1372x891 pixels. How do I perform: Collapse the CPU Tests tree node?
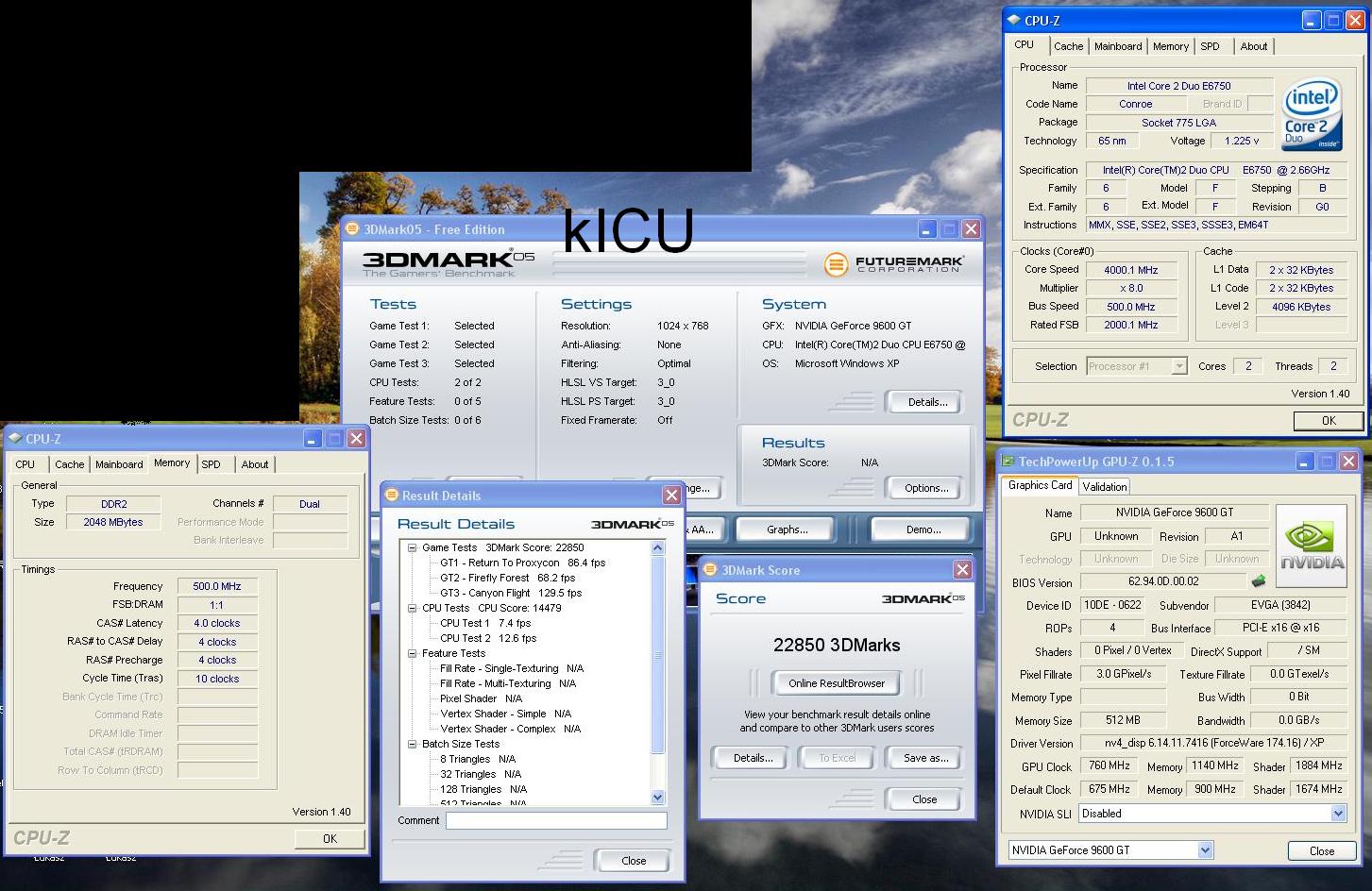point(413,608)
